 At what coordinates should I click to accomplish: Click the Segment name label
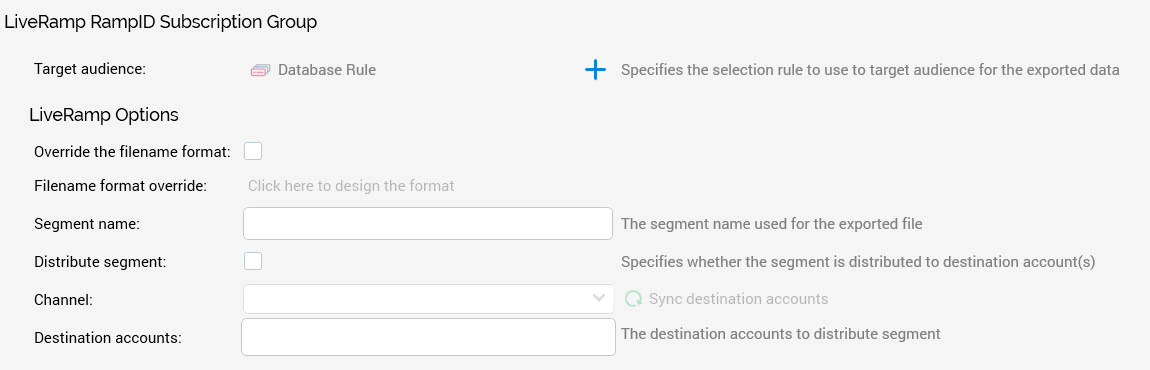[87, 224]
